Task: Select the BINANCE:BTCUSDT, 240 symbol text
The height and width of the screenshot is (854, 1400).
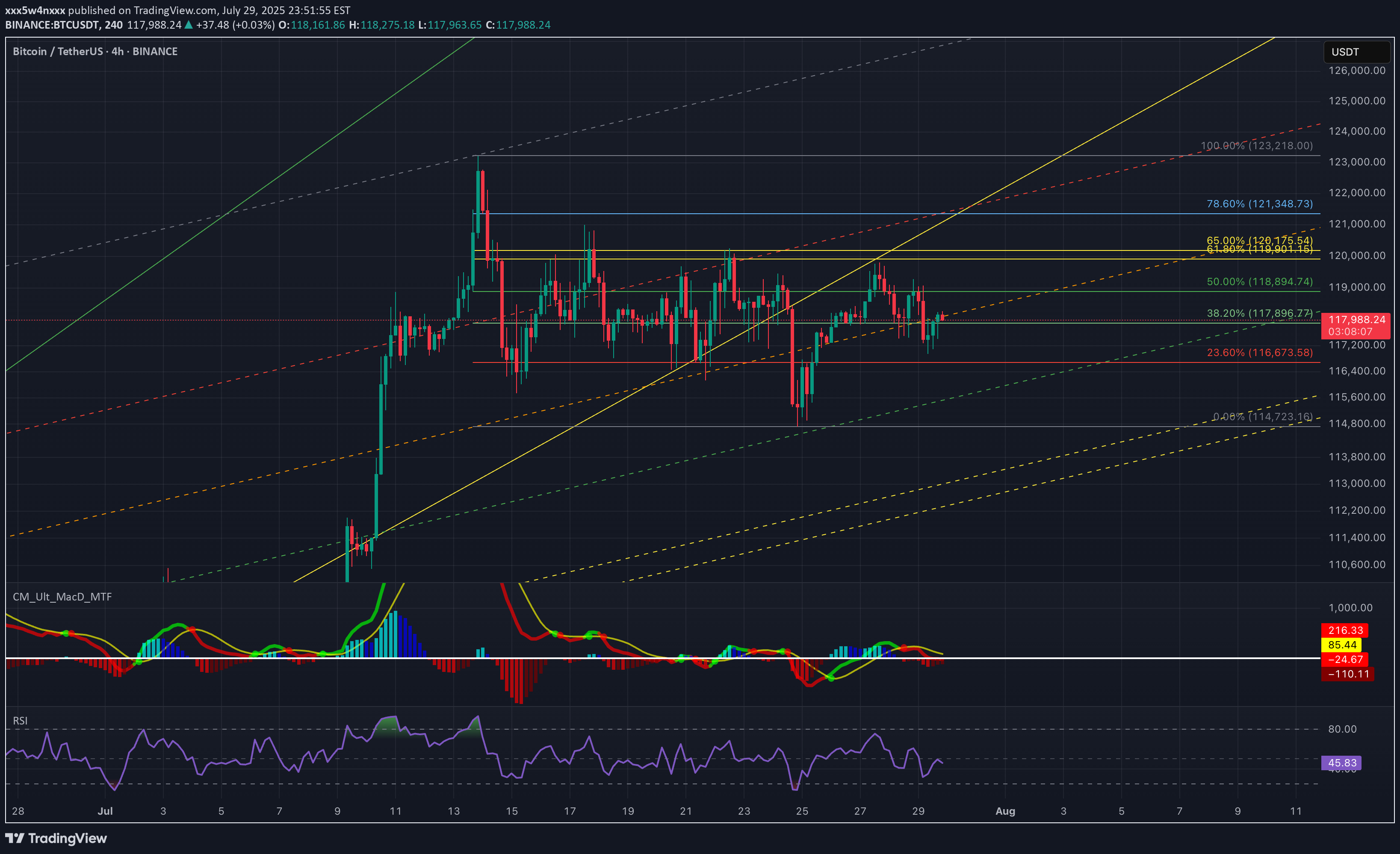Action: 64,25
